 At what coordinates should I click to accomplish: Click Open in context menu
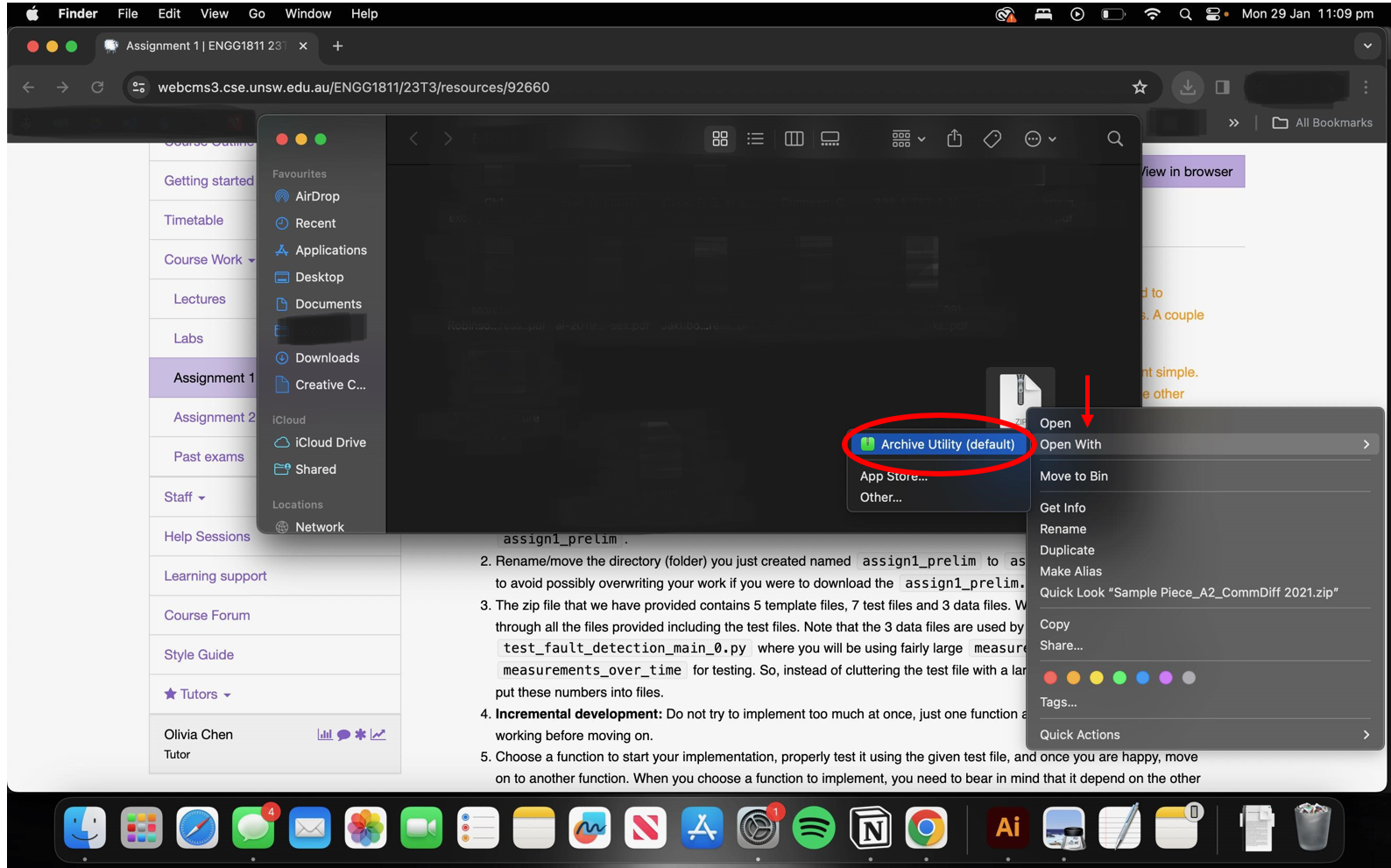1056,423
